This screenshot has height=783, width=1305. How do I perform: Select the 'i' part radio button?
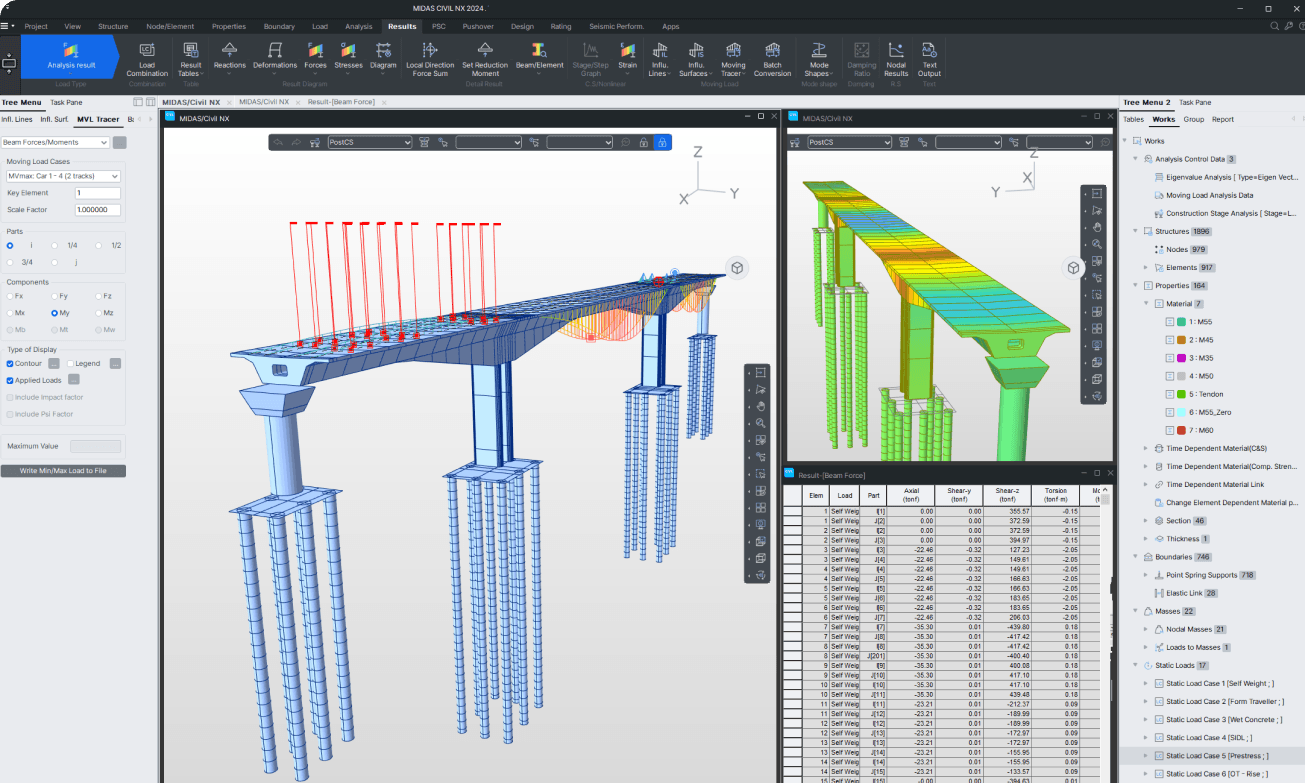click(10, 245)
